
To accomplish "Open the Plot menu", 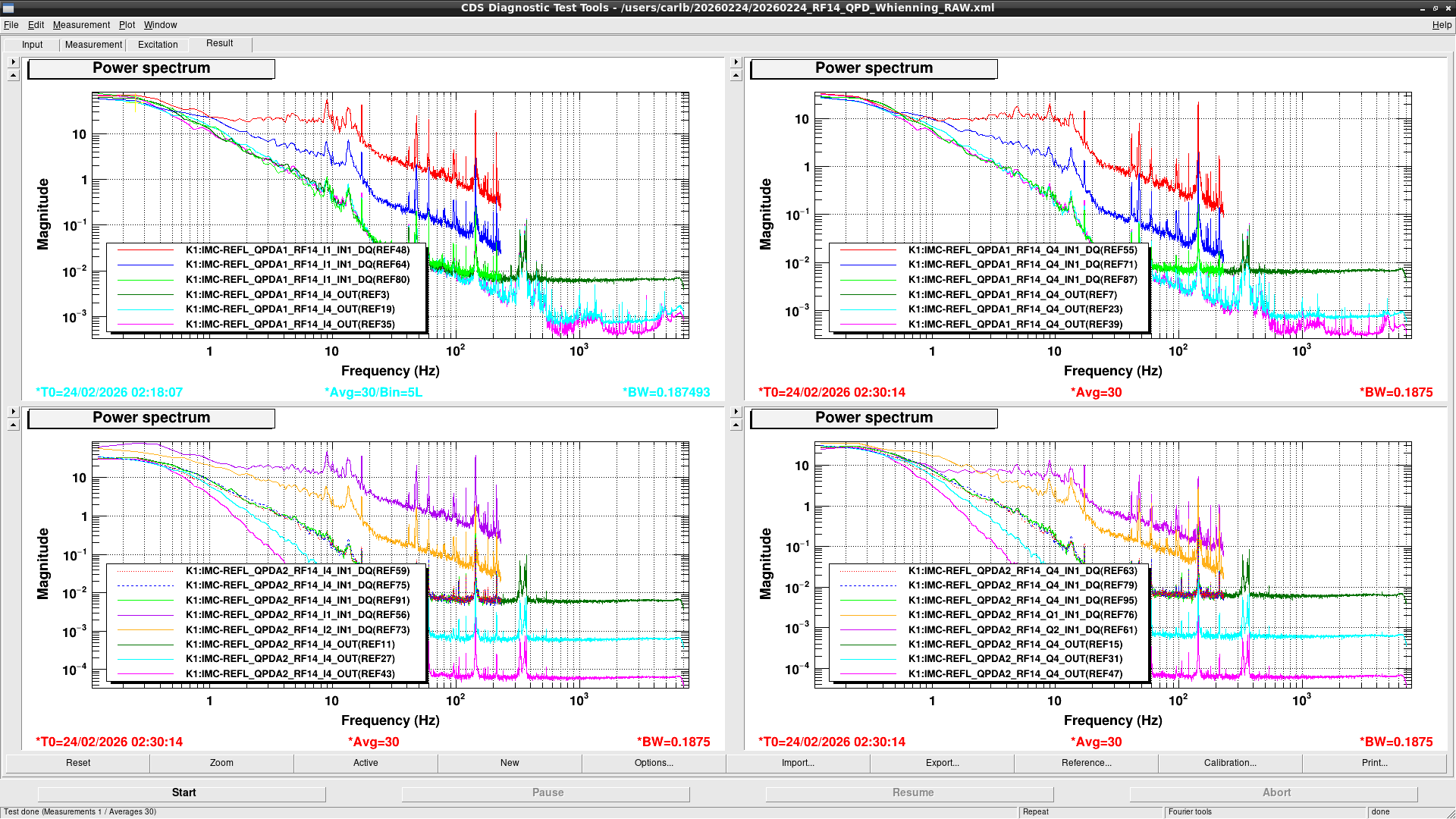I will [127, 25].
